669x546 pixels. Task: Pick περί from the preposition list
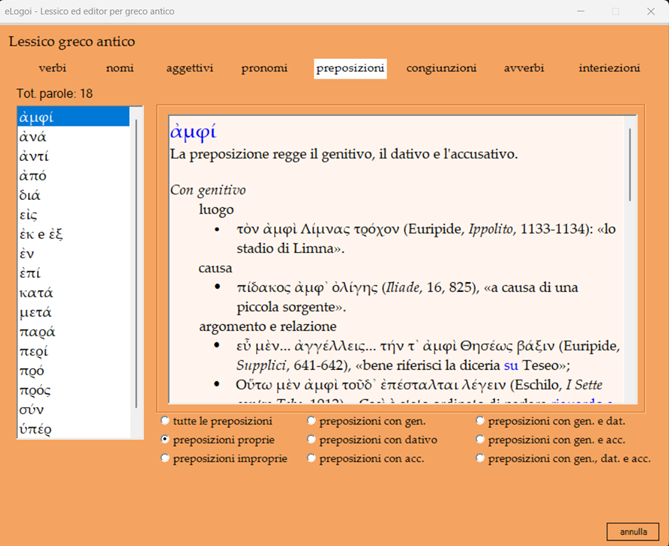(35, 352)
